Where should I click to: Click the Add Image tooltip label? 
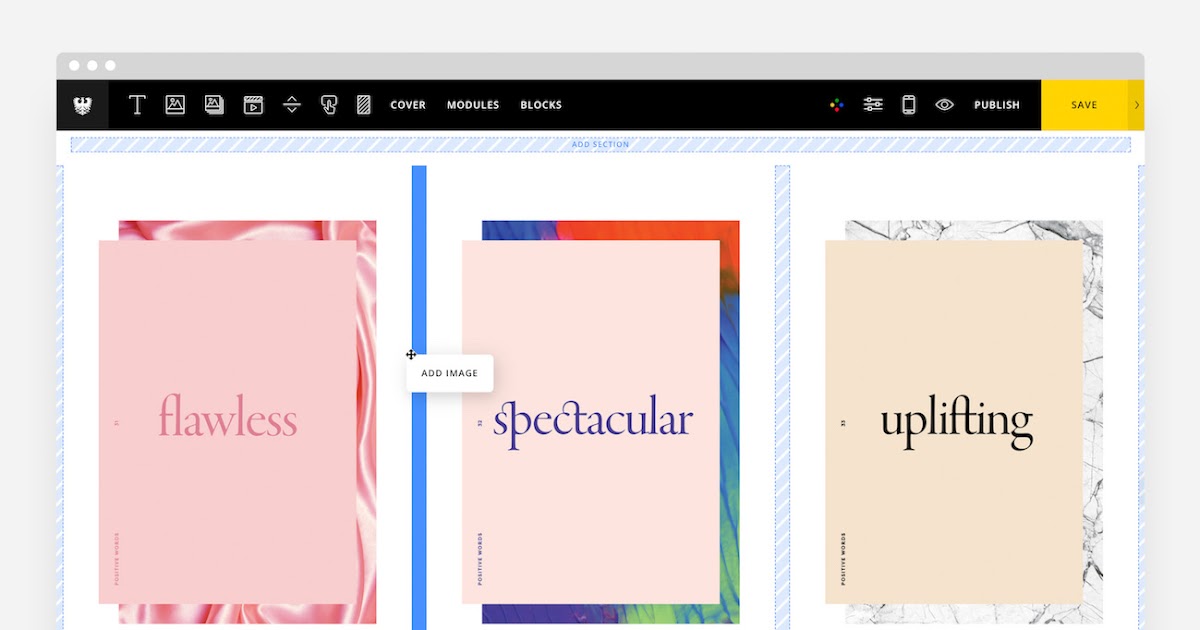pyautogui.click(x=450, y=373)
